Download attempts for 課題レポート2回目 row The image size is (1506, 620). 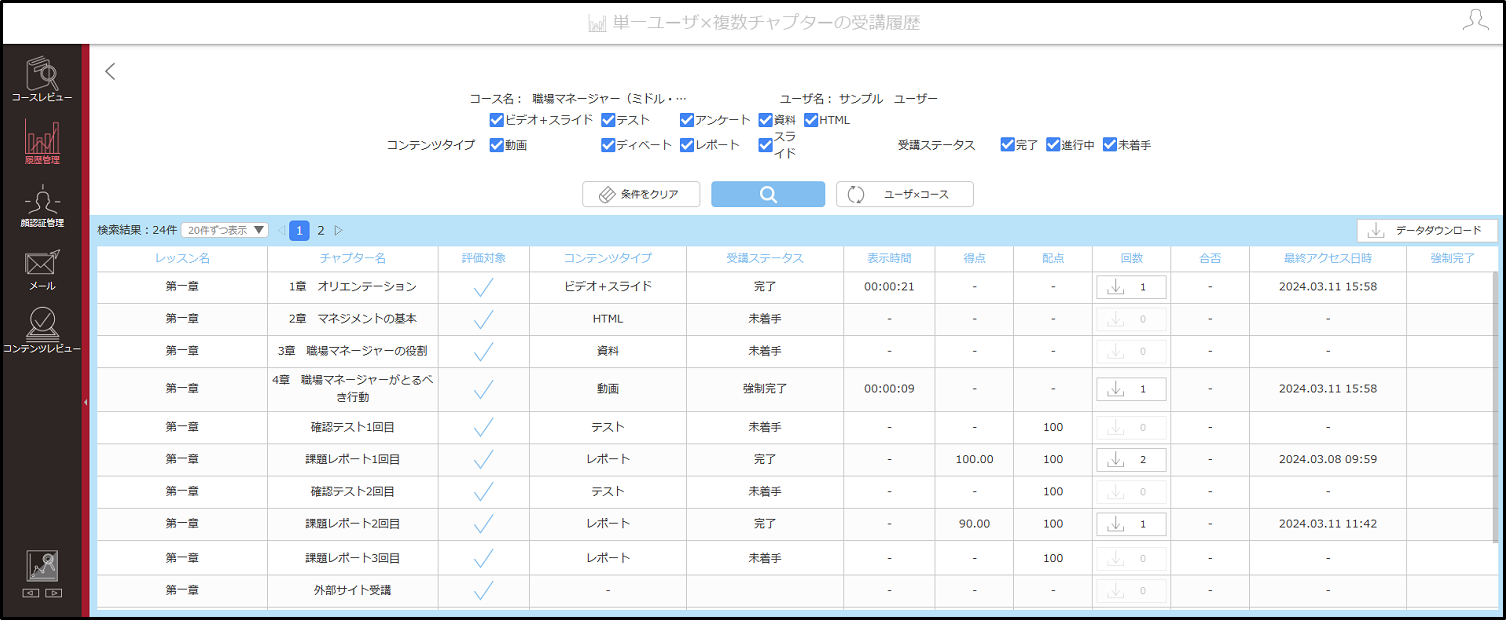tap(1131, 524)
